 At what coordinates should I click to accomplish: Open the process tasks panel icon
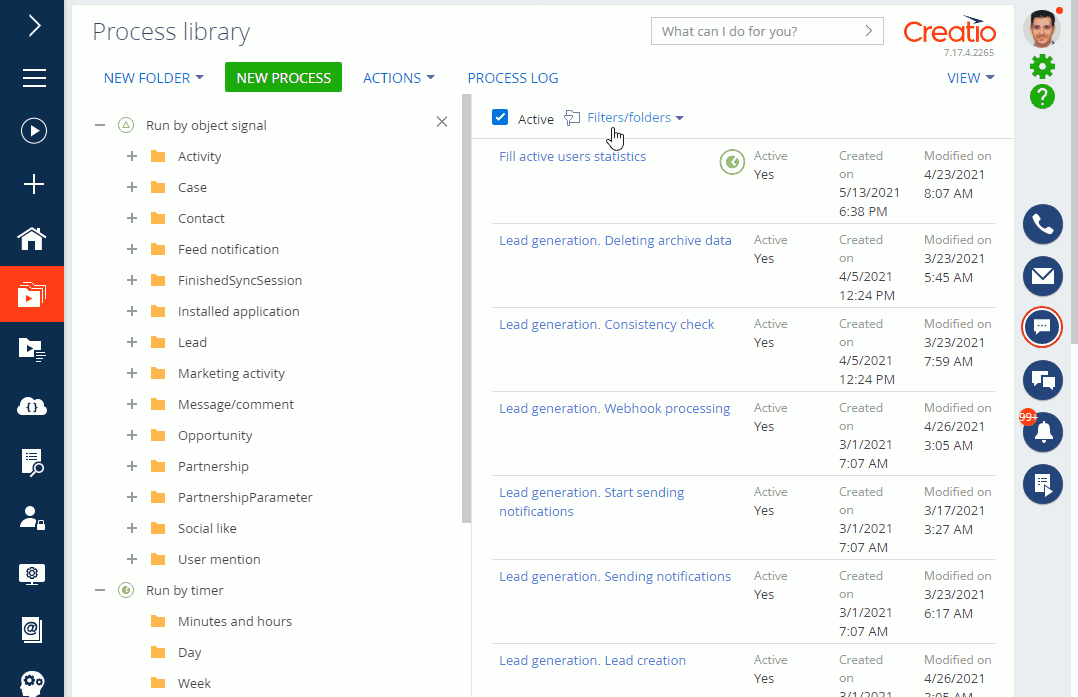coord(1043,484)
